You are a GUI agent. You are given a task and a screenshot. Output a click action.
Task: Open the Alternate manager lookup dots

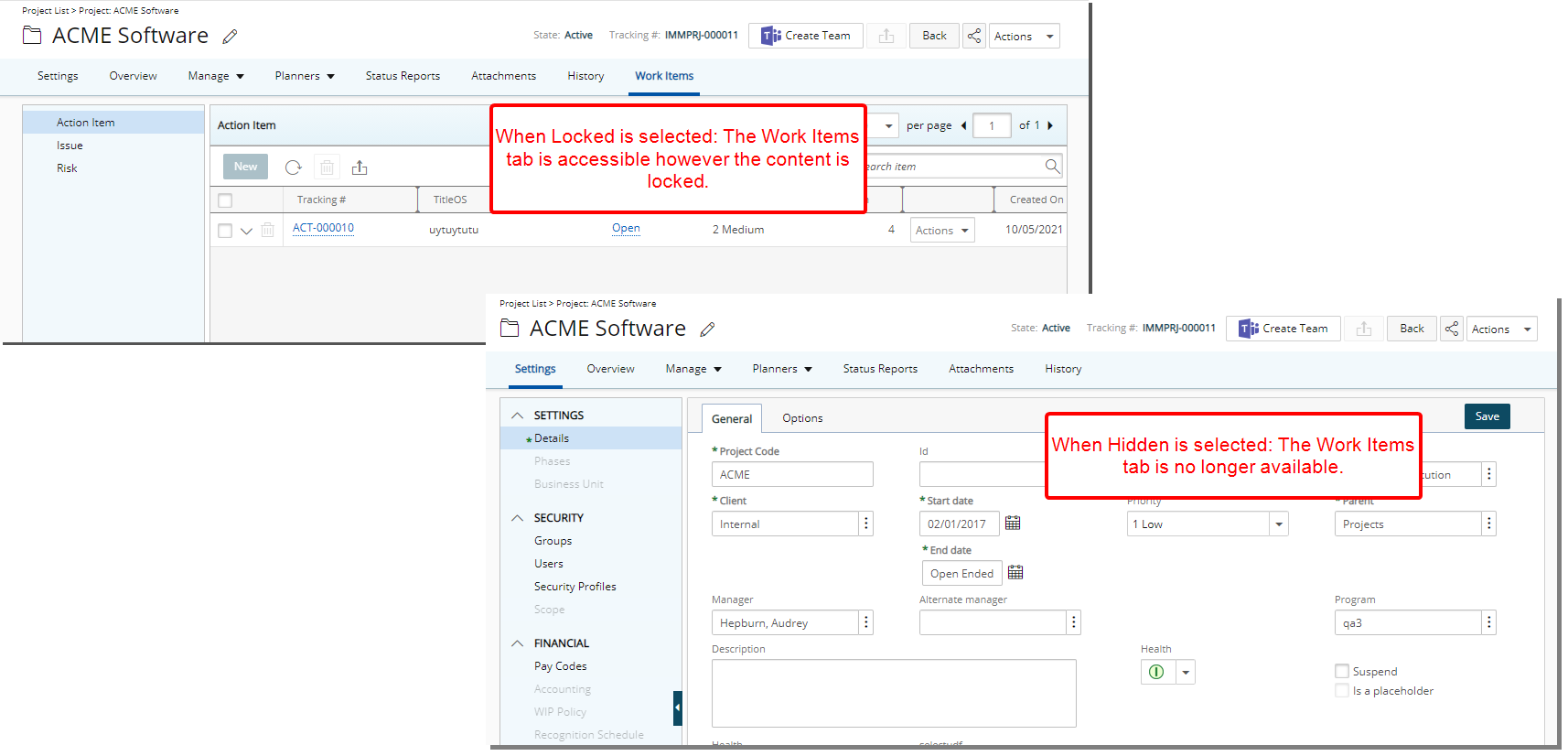point(1074,622)
